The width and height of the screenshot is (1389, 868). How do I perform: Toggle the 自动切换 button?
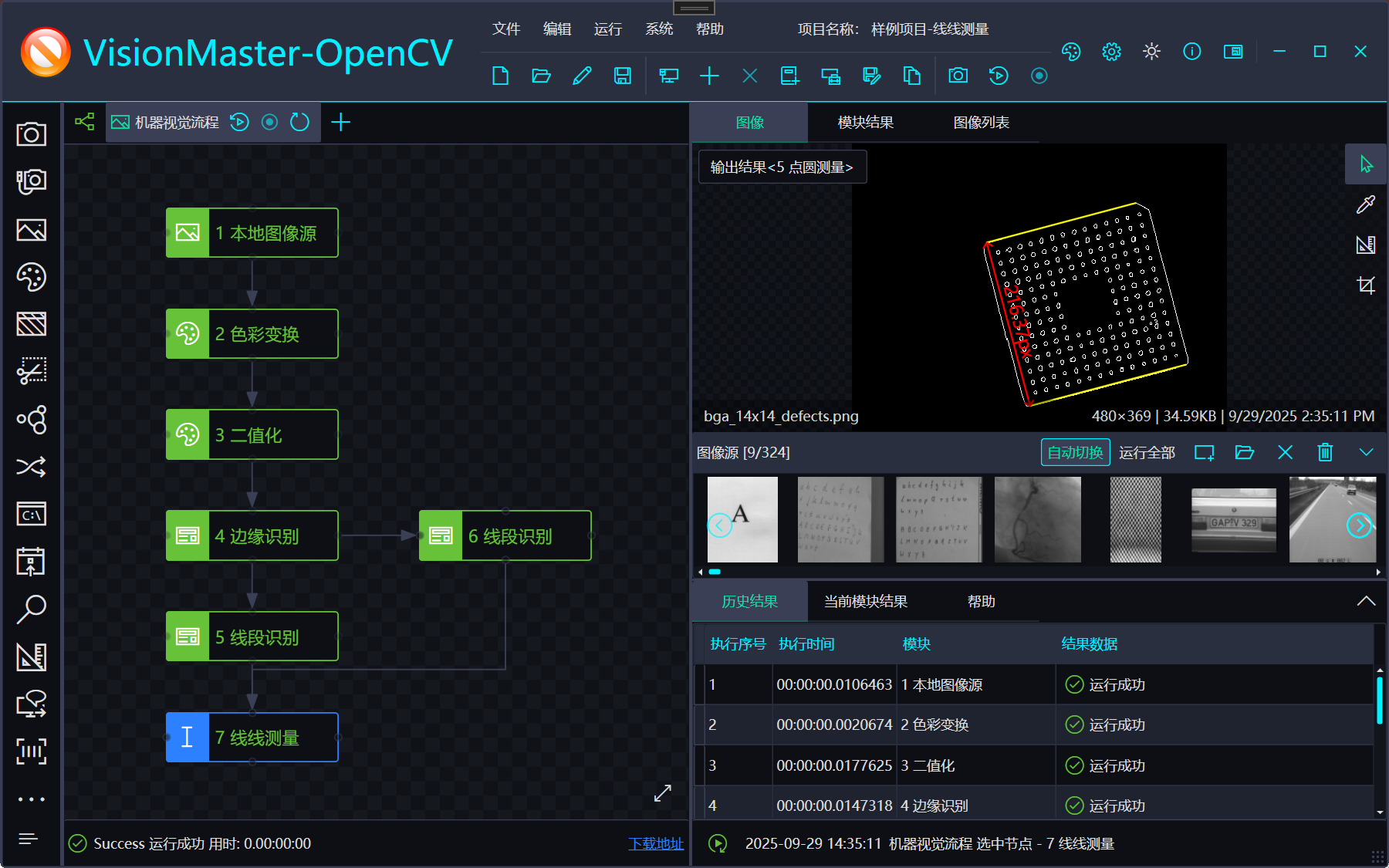click(1075, 453)
